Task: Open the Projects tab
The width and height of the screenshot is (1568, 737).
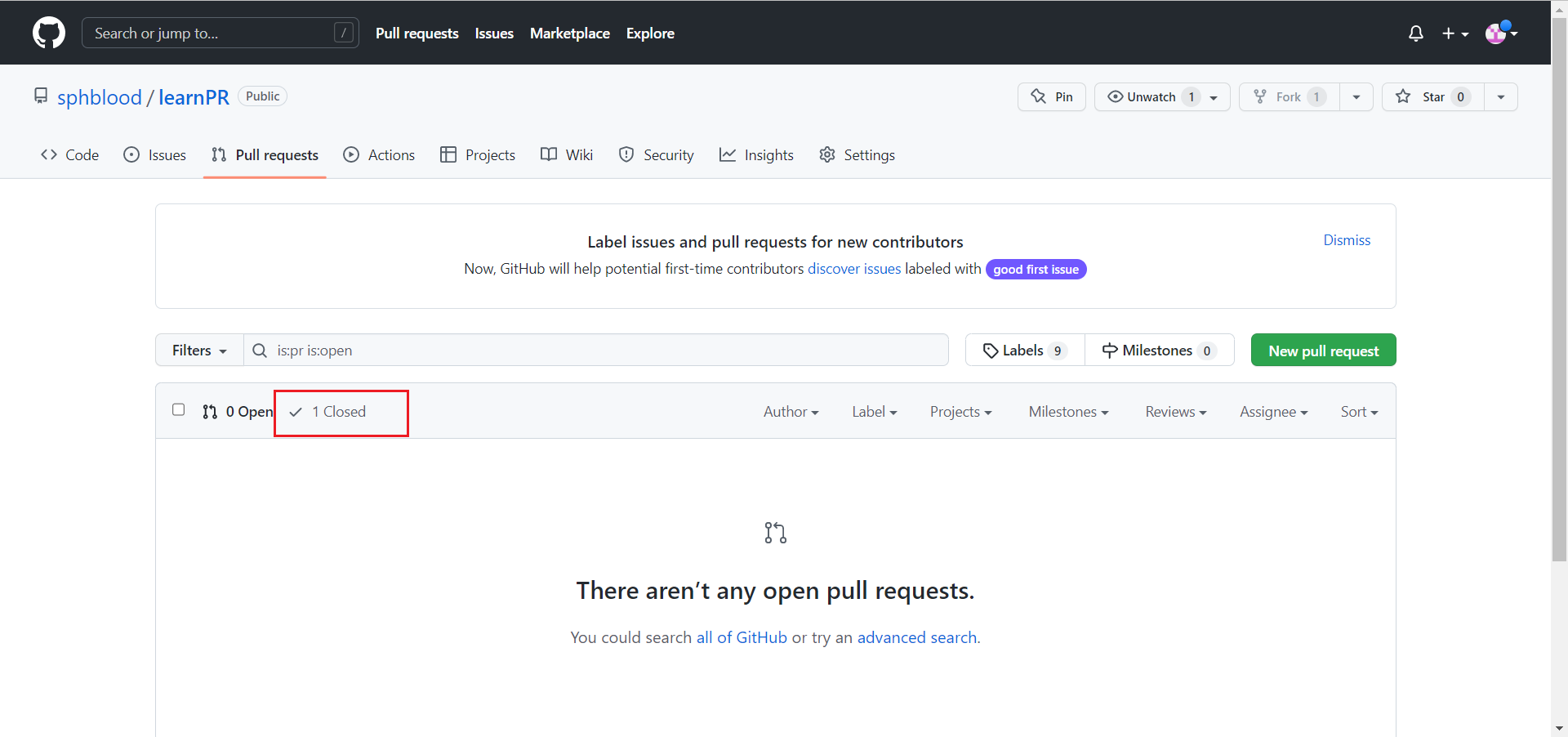Action: 478,154
